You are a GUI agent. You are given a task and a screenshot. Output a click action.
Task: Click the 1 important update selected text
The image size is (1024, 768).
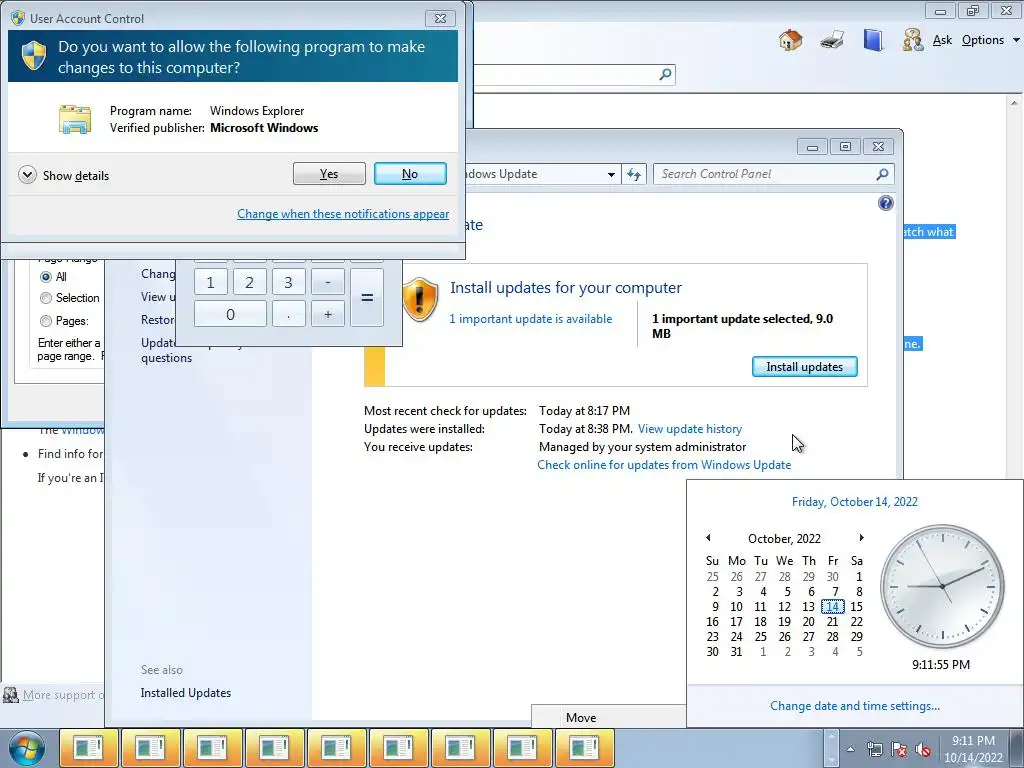(x=743, y=326)
